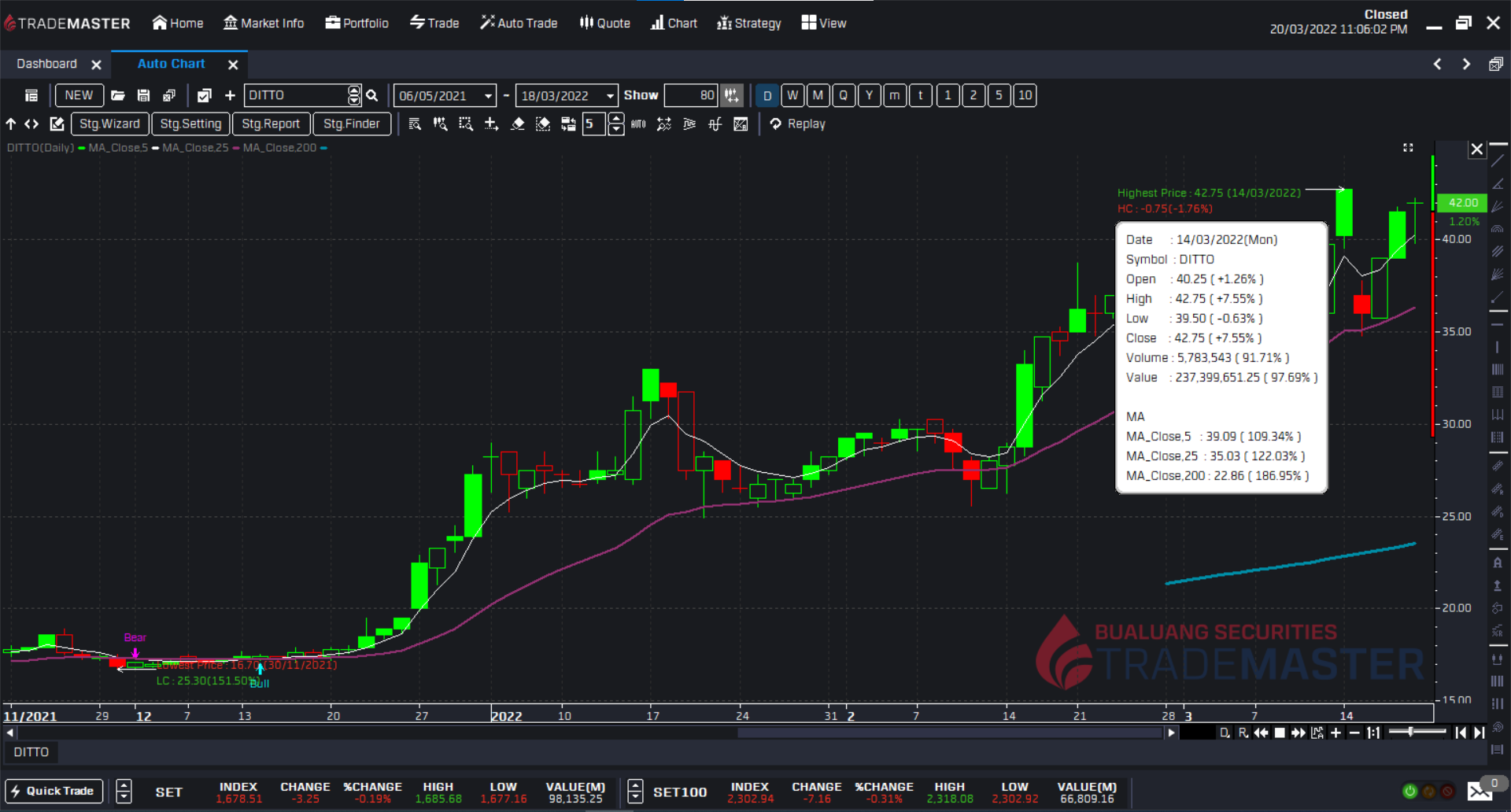The image size is (1511, 812).
Task: Click the DITTO symbol spinner arrows
Action: click(x=354, y=95)
